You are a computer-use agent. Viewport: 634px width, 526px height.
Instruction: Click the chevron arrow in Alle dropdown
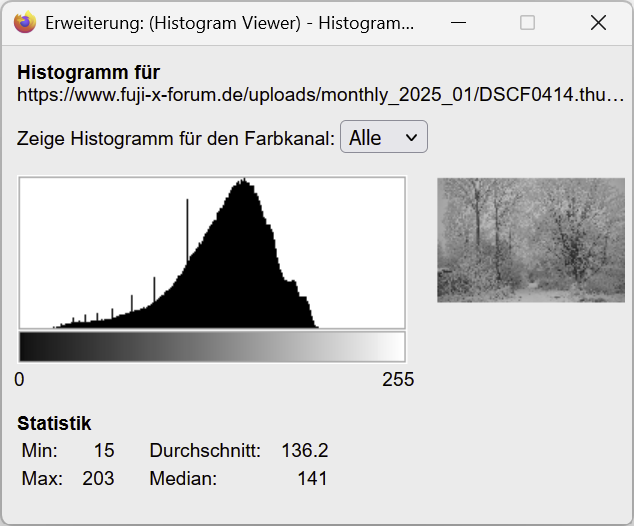[x=411, y=139]
